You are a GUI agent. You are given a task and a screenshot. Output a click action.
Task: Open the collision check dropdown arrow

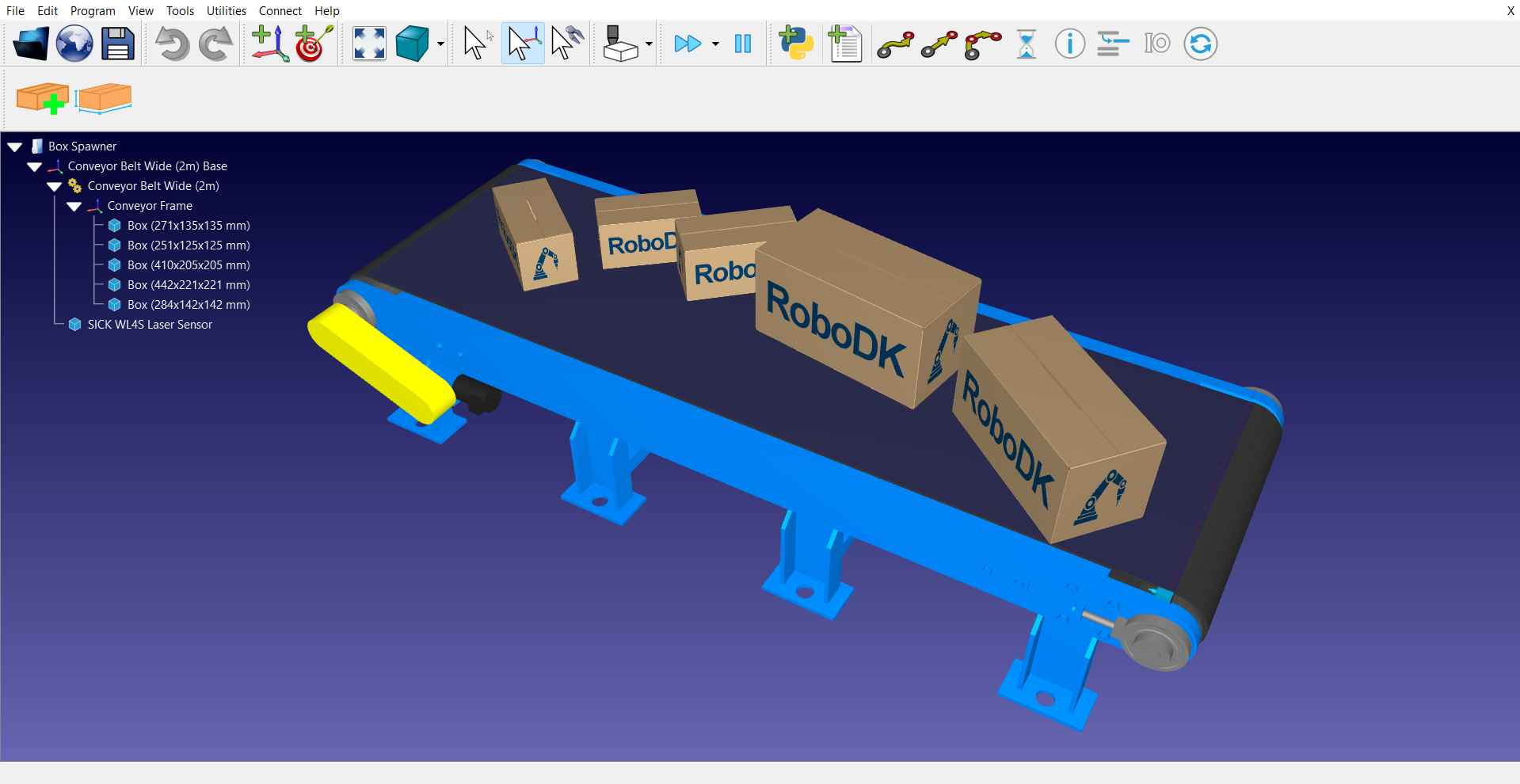[649, 44]
